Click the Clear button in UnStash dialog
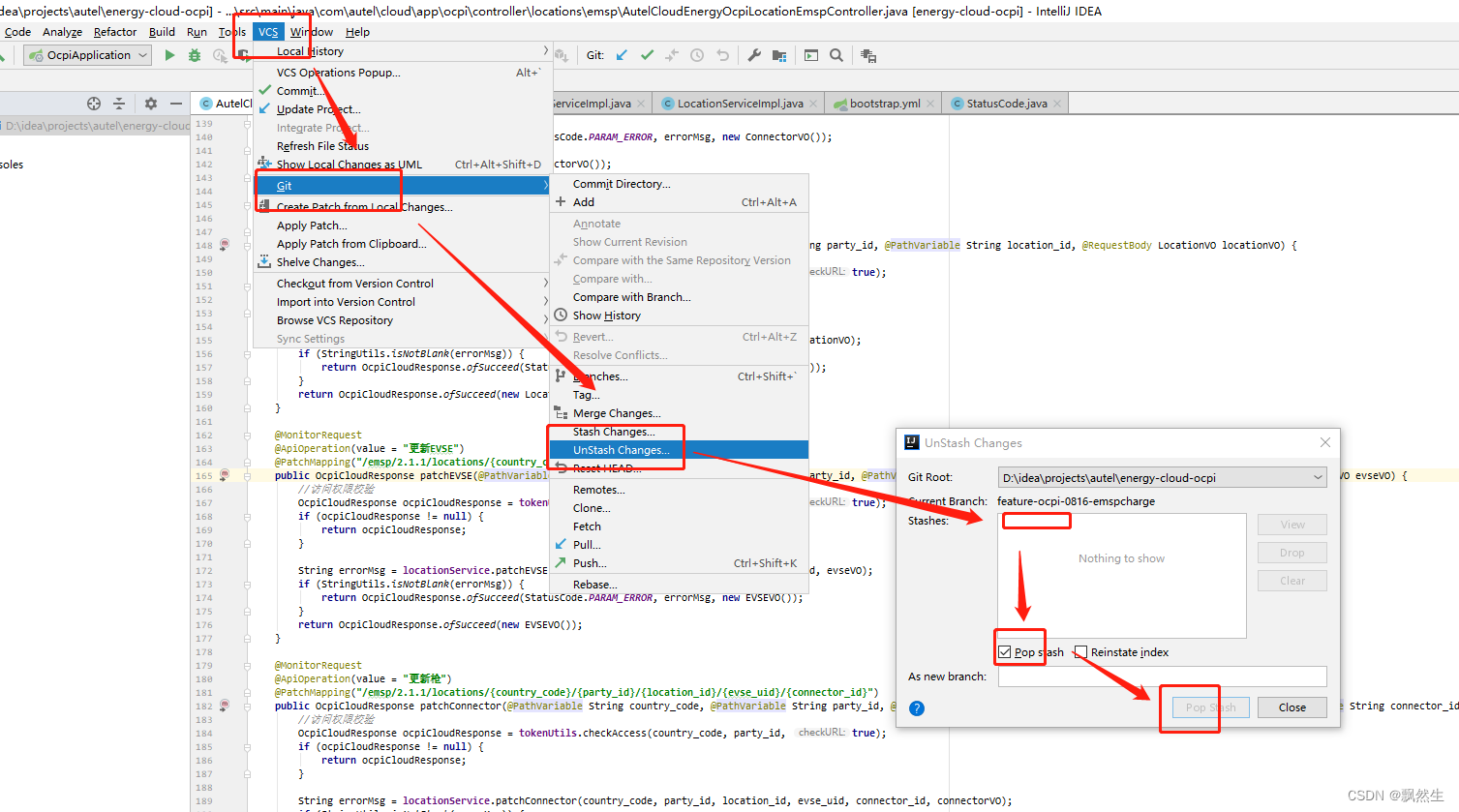 click(x=1292, y=581)
